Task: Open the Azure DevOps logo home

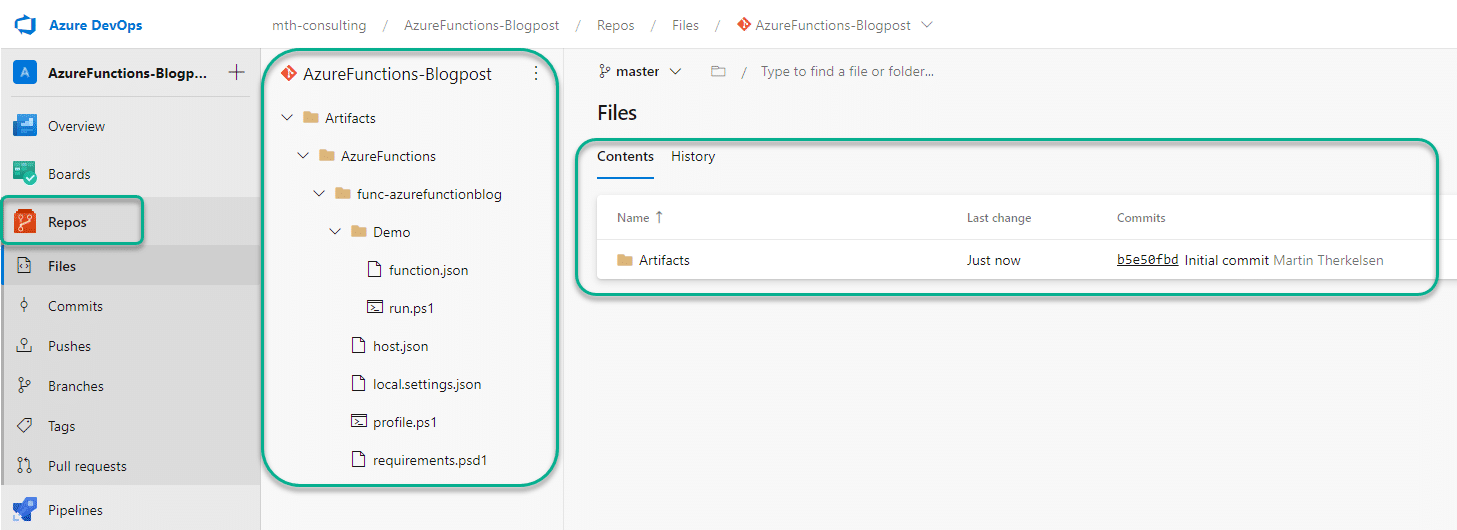Action: tap(26, 25)
